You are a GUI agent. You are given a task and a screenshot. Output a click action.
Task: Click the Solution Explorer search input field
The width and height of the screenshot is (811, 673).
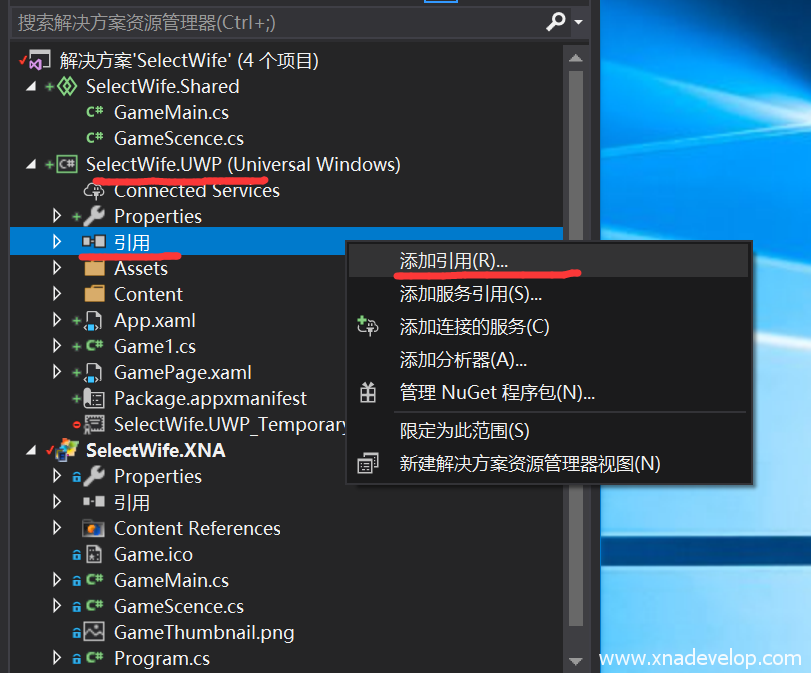point(270,21)
